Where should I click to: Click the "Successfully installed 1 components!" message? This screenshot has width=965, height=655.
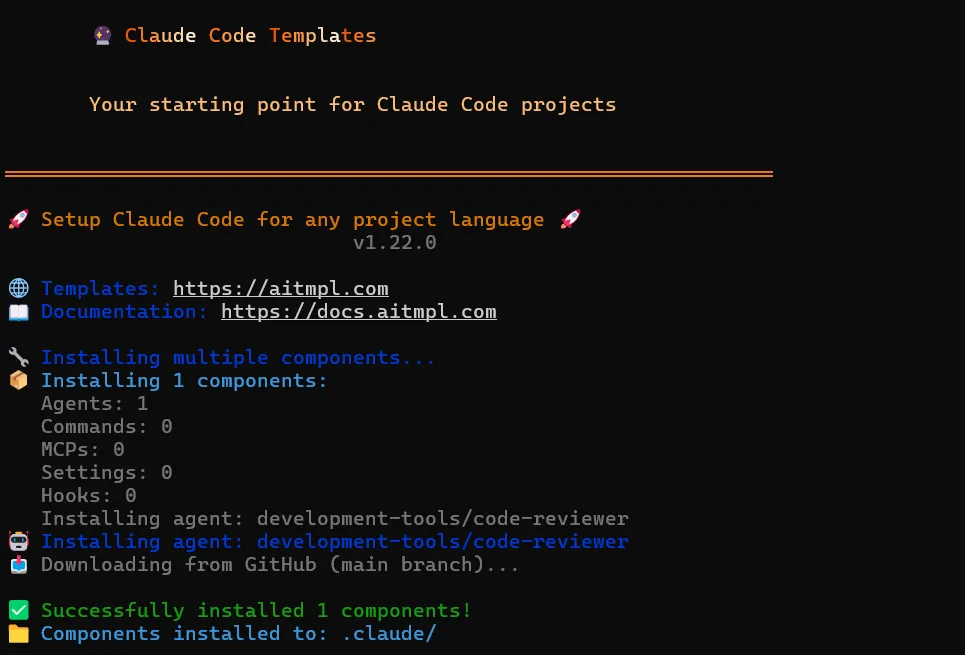point(256,610)
